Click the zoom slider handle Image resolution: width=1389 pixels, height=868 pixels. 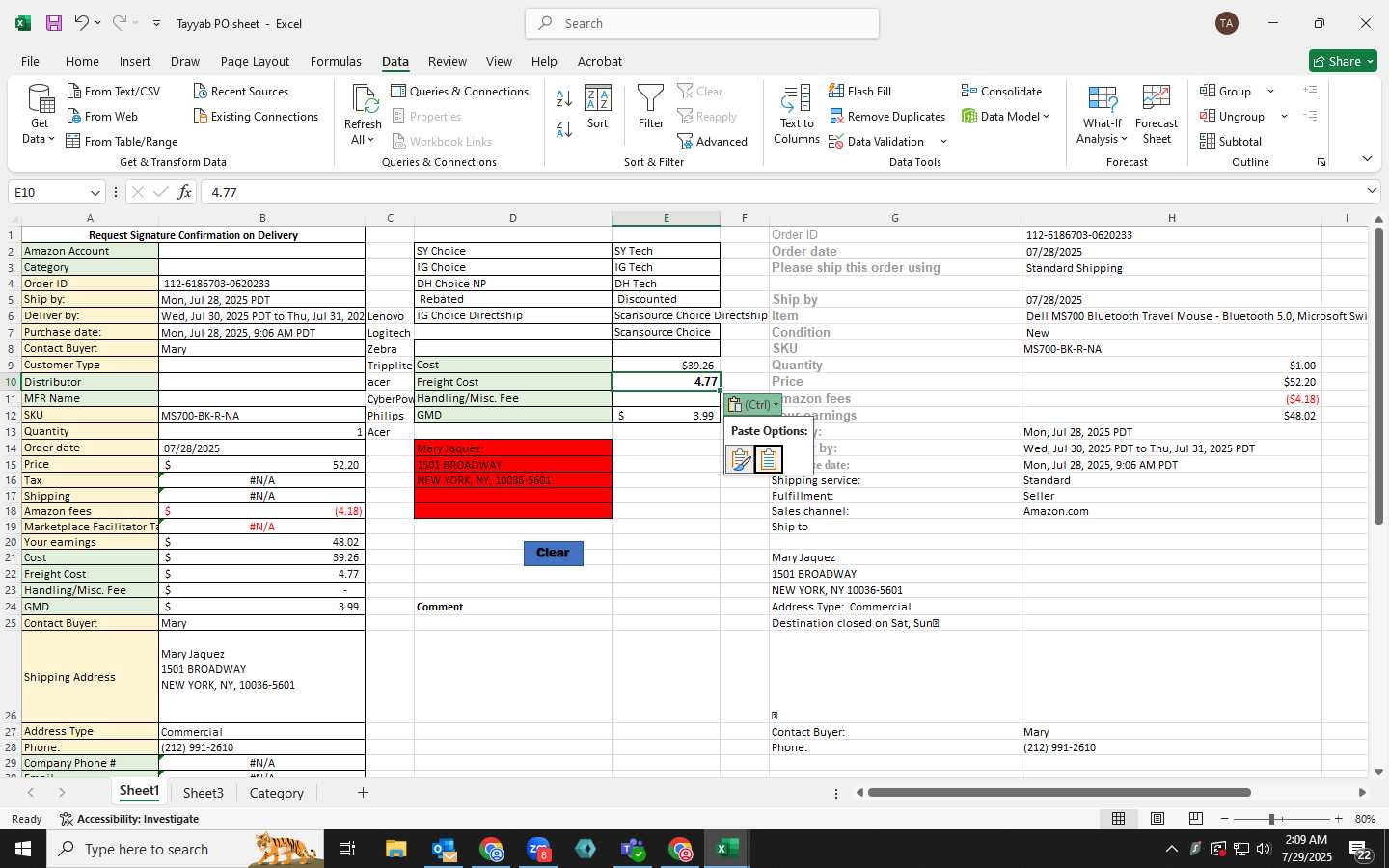click(x=1271, y=819)
